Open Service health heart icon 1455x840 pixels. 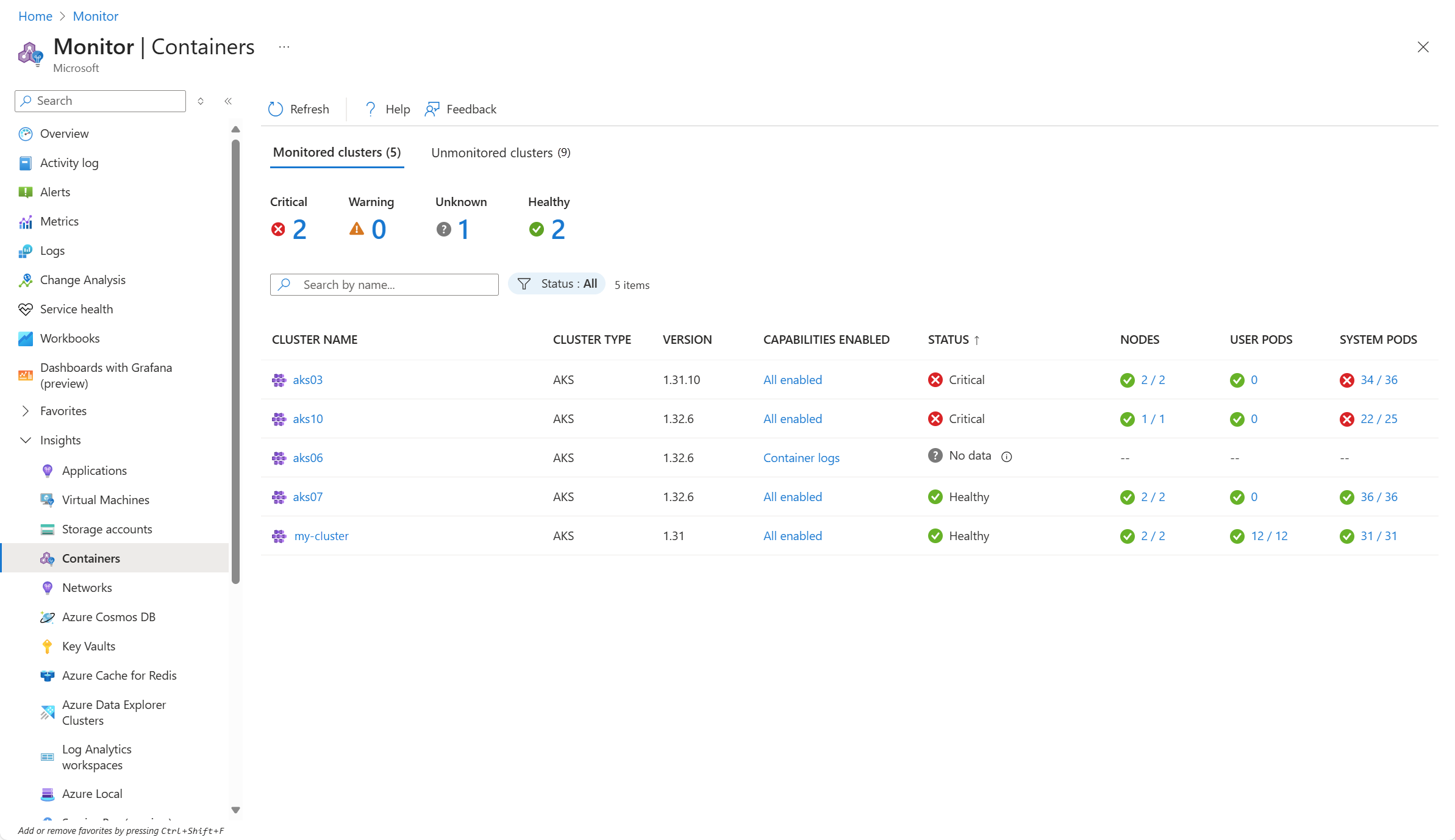(x=26, y=310)
